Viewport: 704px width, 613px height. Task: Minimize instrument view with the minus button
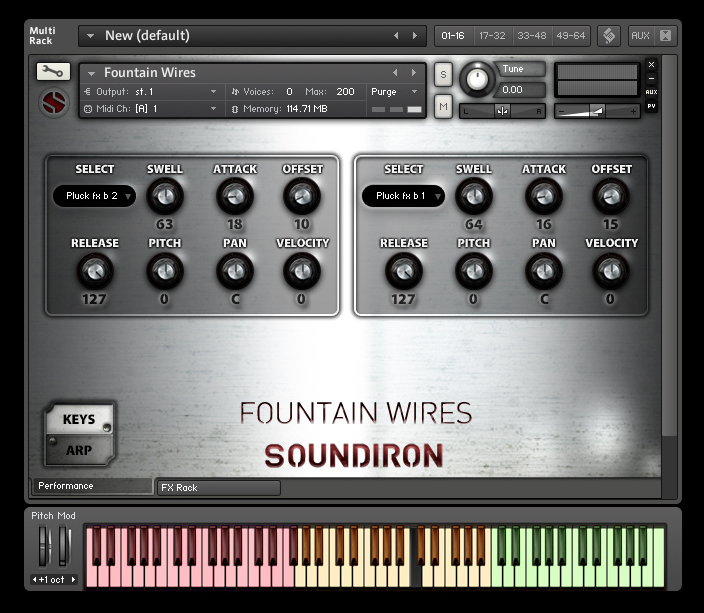tap(651, 78)
